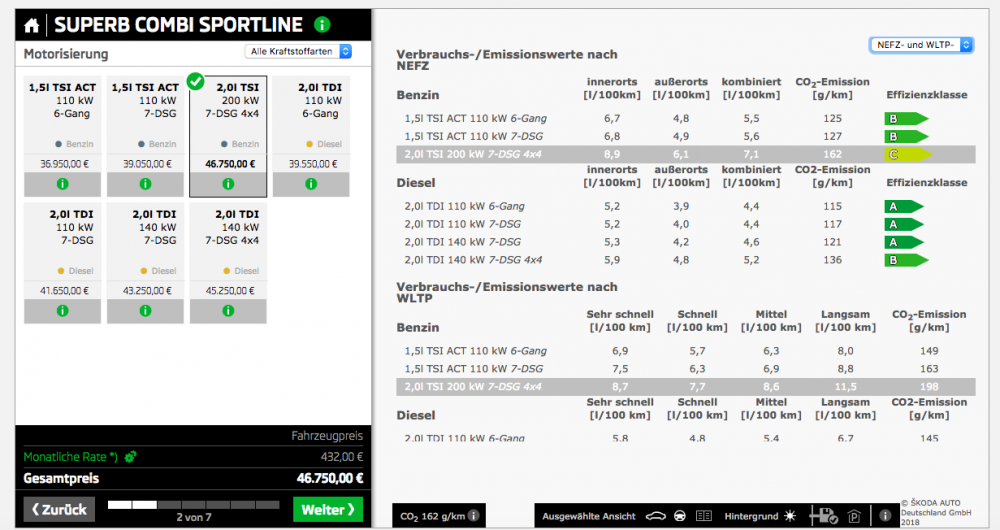Open Superb Combi Sportline info icon
Screen dimensions: 1000x530
(x=322, y=25)
